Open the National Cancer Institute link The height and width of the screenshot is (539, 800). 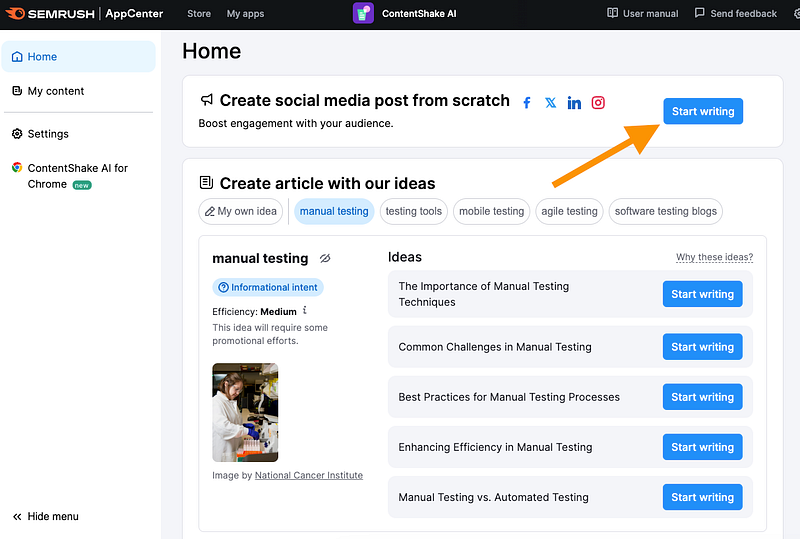tap(309, 475)
